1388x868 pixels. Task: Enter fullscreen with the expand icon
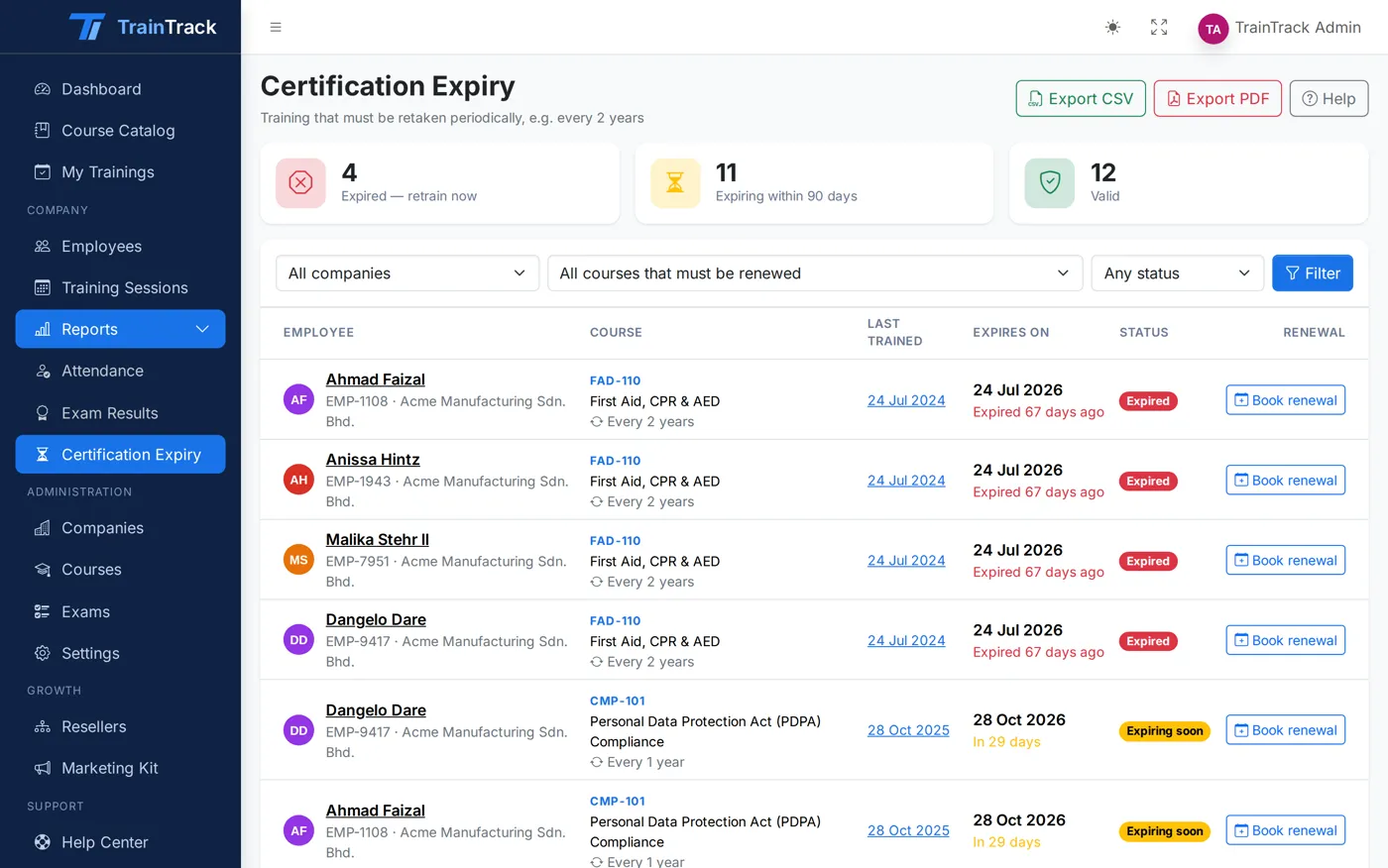click(x=1159, y=27)
